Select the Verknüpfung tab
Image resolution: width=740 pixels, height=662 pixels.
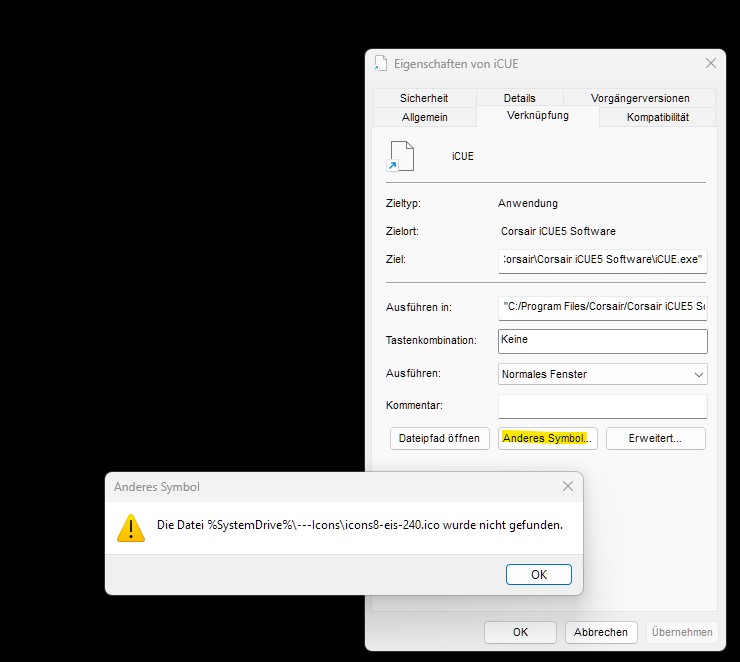[538, 116]
